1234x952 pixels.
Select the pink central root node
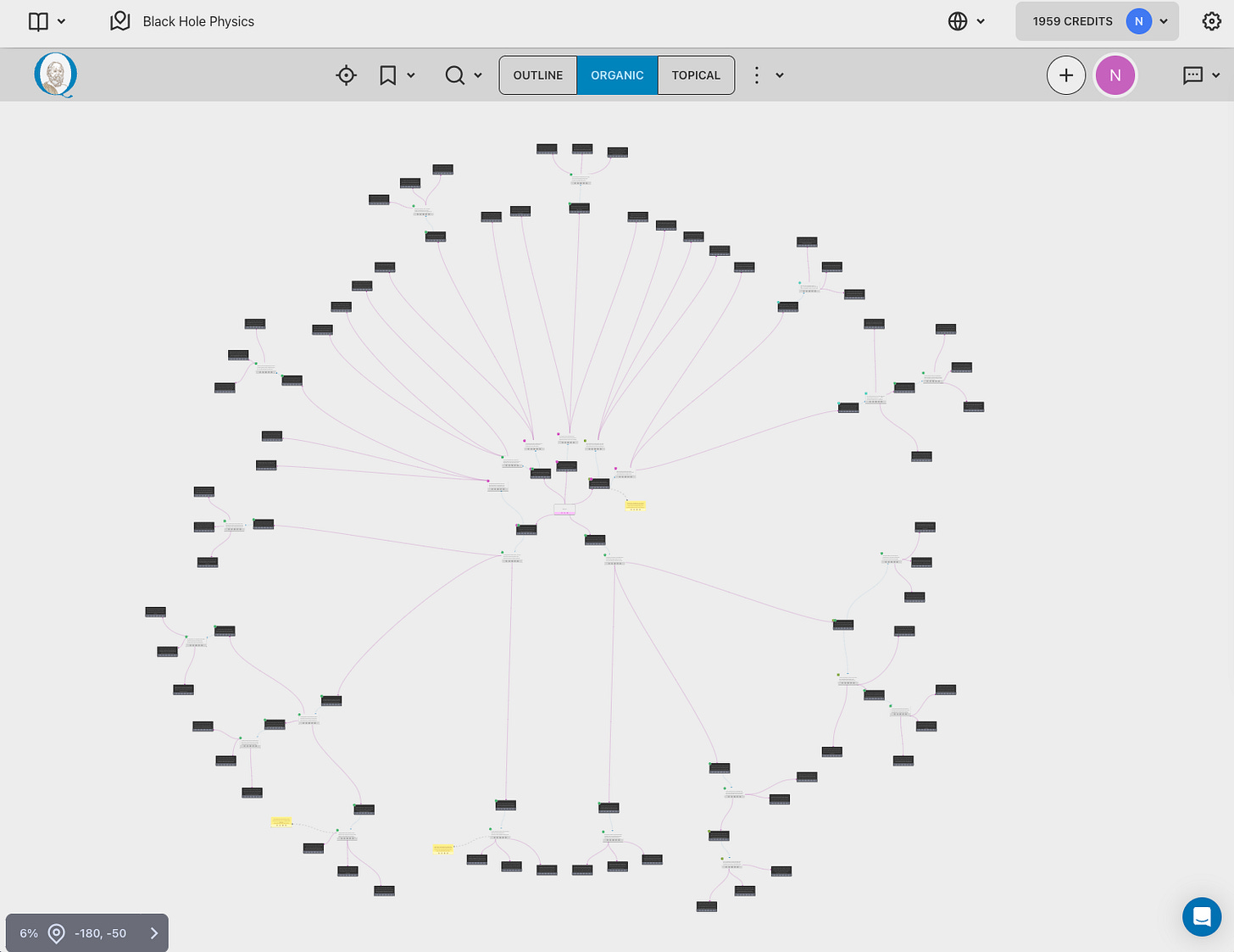coord(564,509)
